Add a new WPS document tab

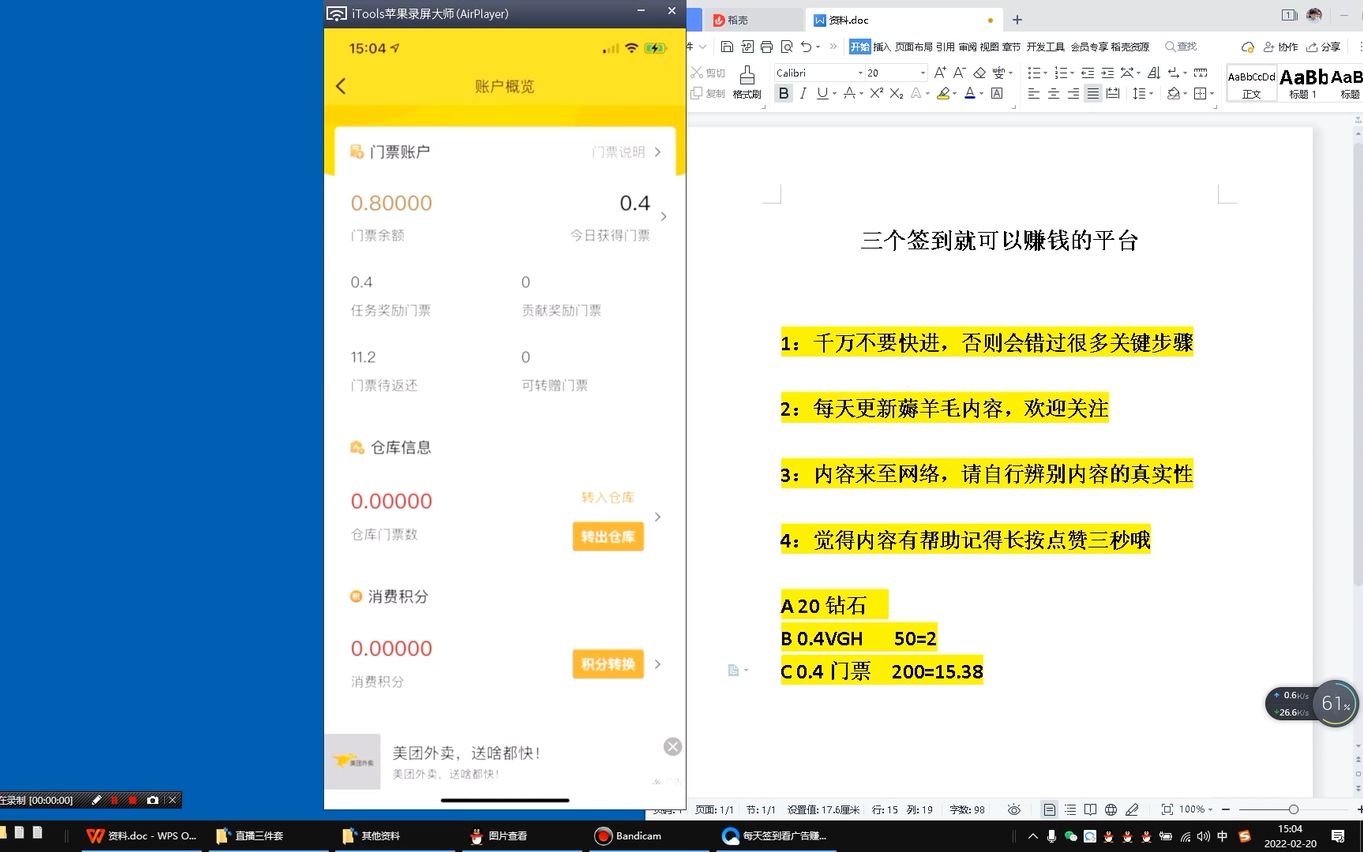tap(1017, 19)
